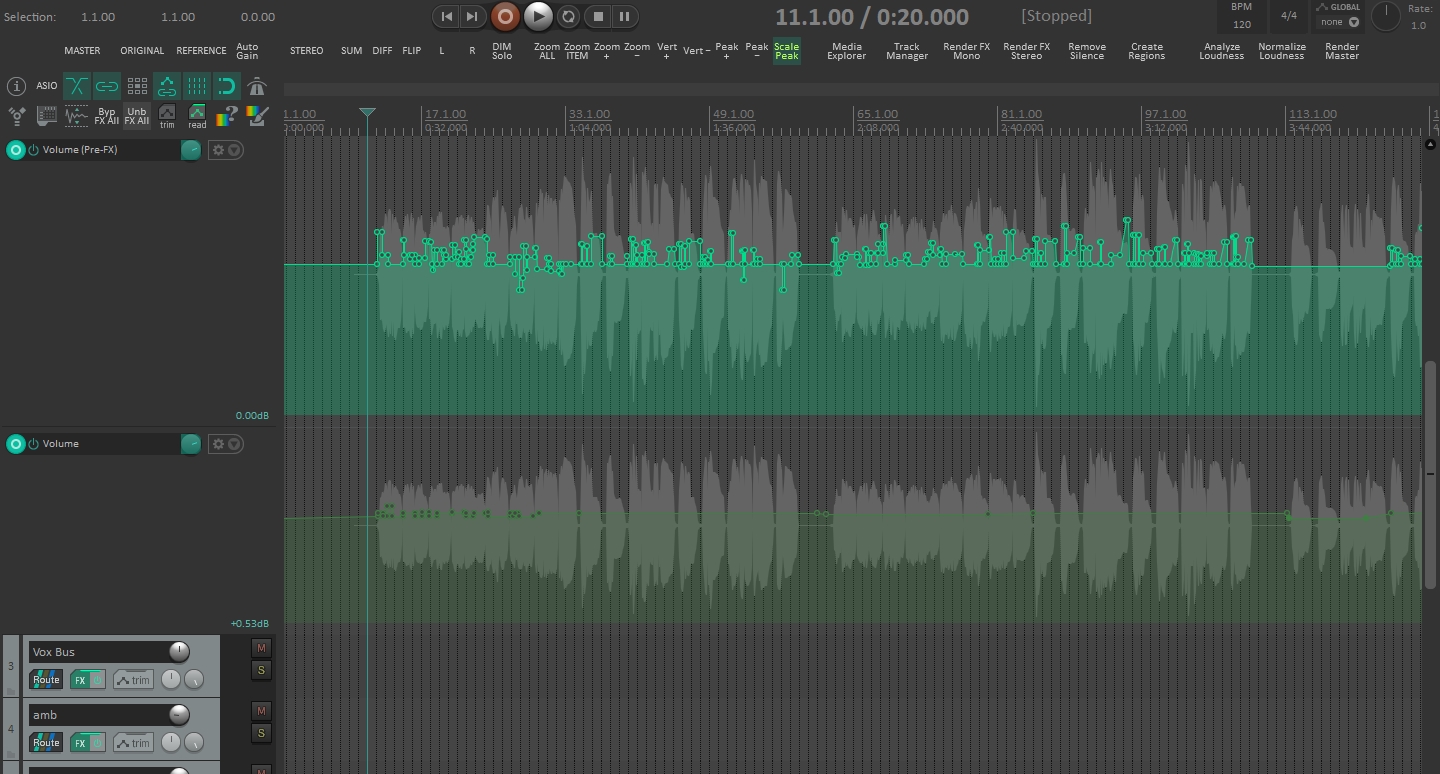The width and height of the screenshot is (1440, 774).
Task: Open Media Explorer
Action: click(847, 51)
